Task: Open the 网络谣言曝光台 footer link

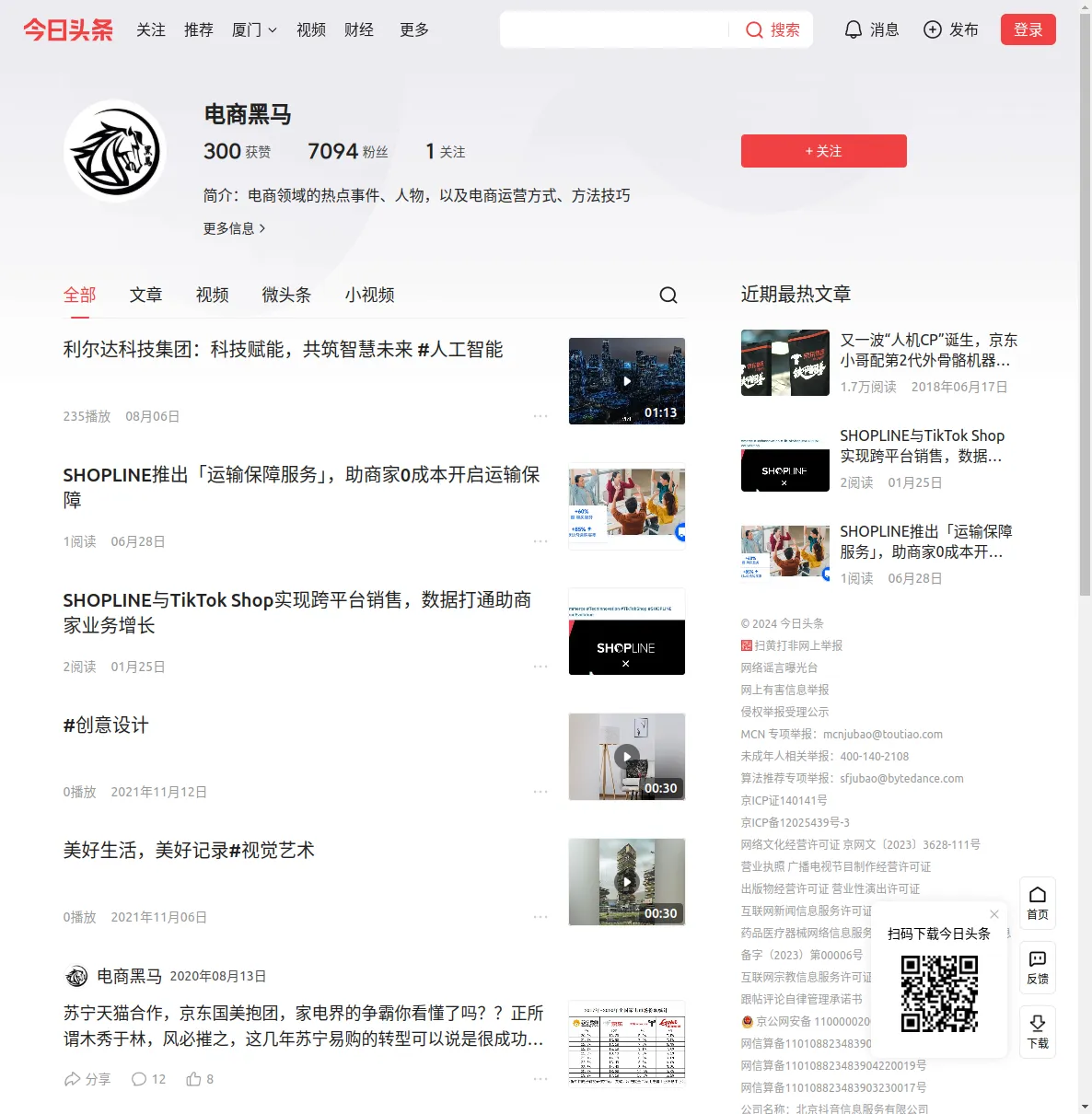Action: tap(779, 667)
